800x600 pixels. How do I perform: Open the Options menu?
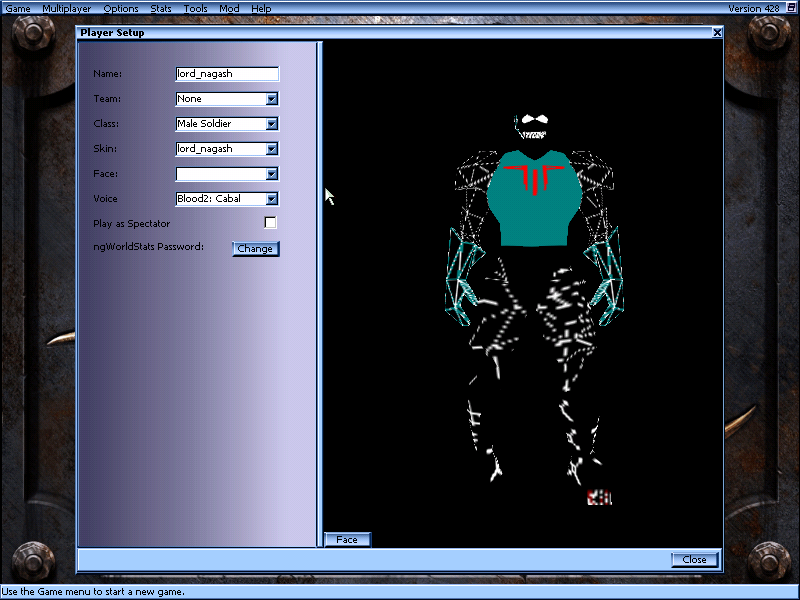point(120,8)
